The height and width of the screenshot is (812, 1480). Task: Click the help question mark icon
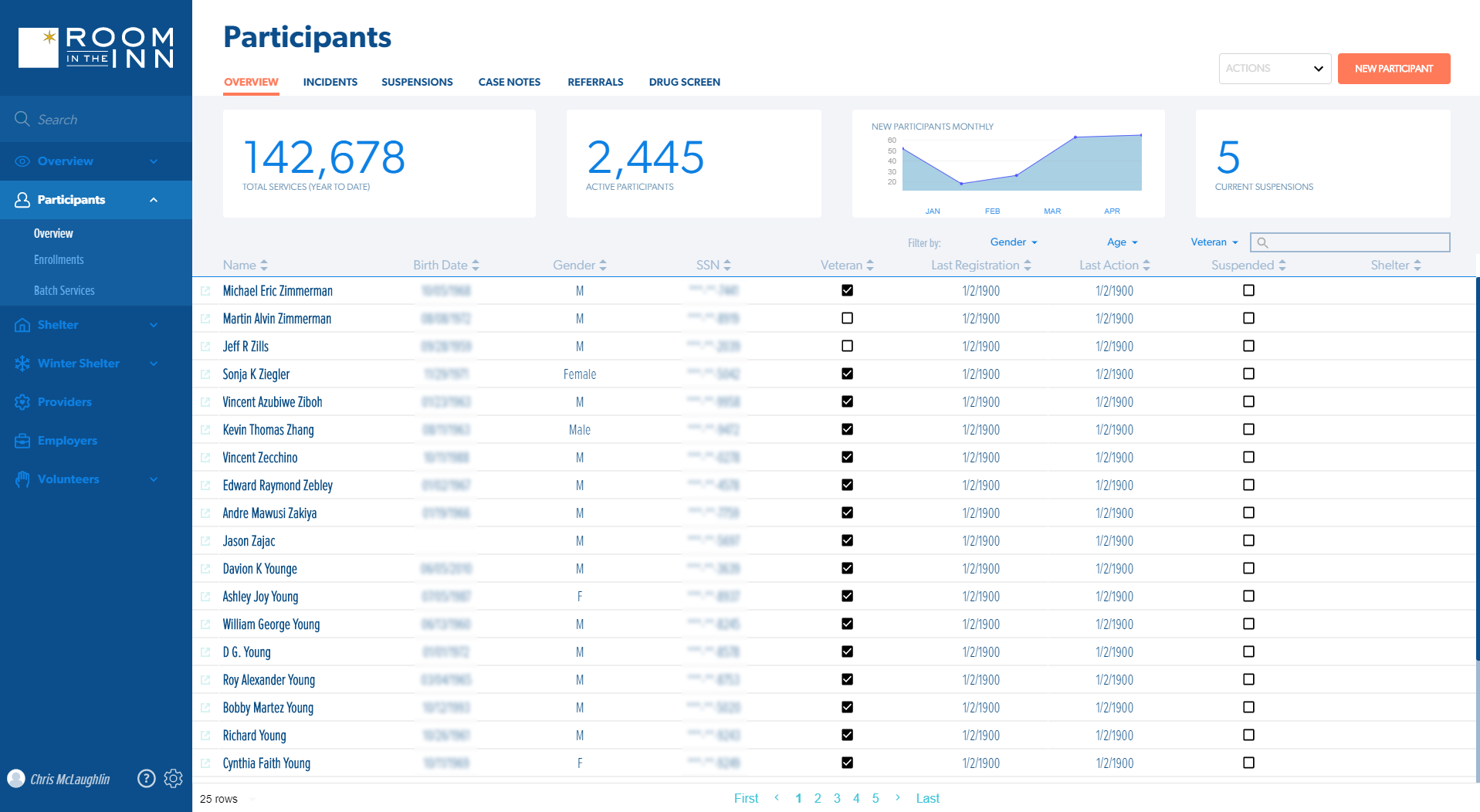coord(146,779)
